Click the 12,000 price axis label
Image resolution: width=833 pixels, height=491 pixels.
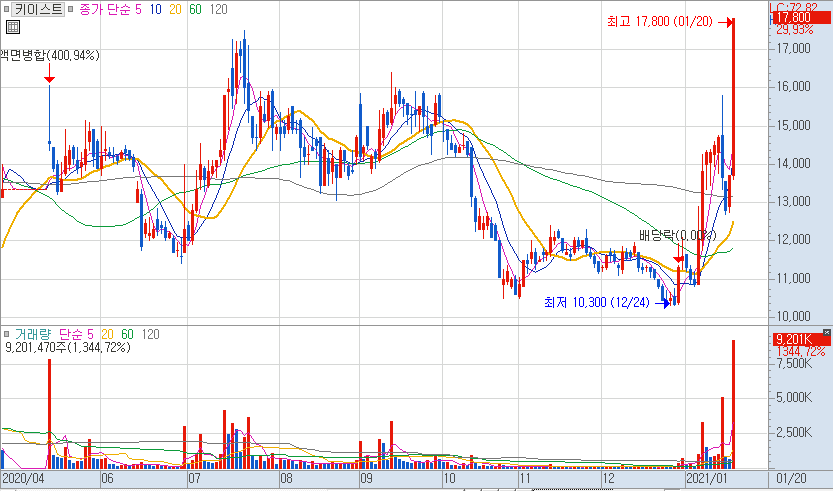pyautogui.click(x=793, y=240)
